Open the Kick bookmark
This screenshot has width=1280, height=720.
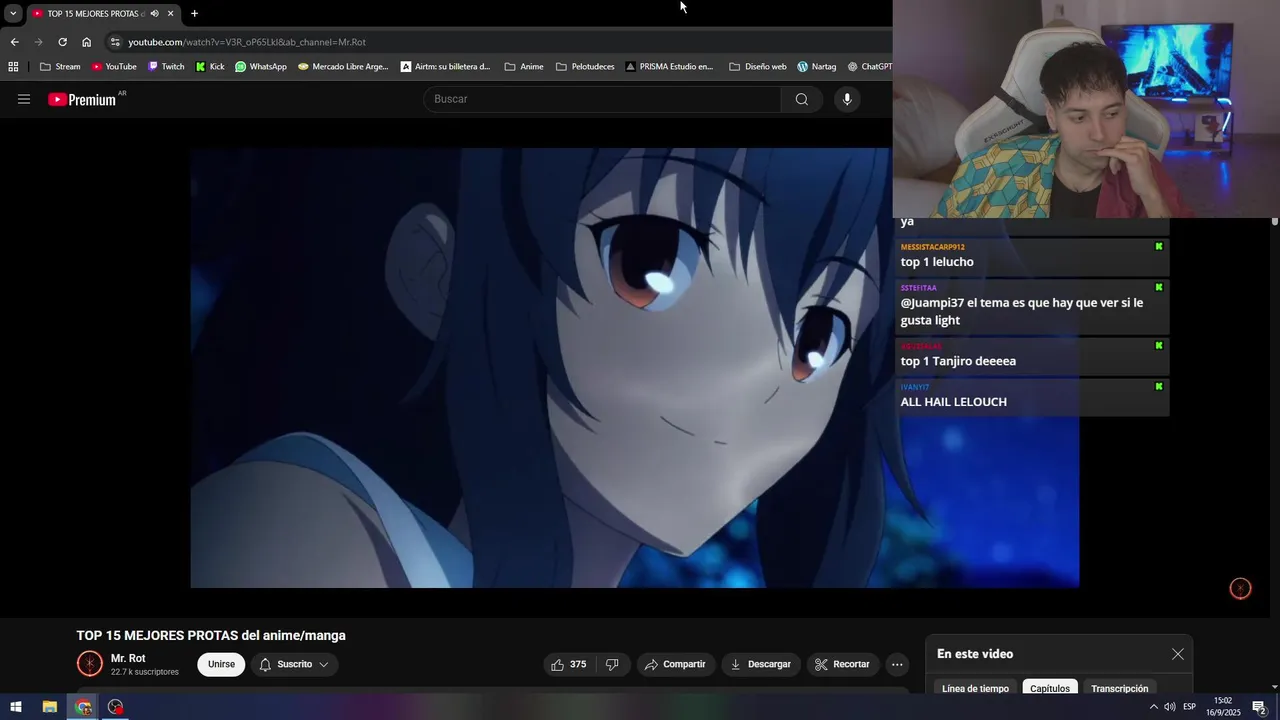pyautogui.click(x=210, y=67)
